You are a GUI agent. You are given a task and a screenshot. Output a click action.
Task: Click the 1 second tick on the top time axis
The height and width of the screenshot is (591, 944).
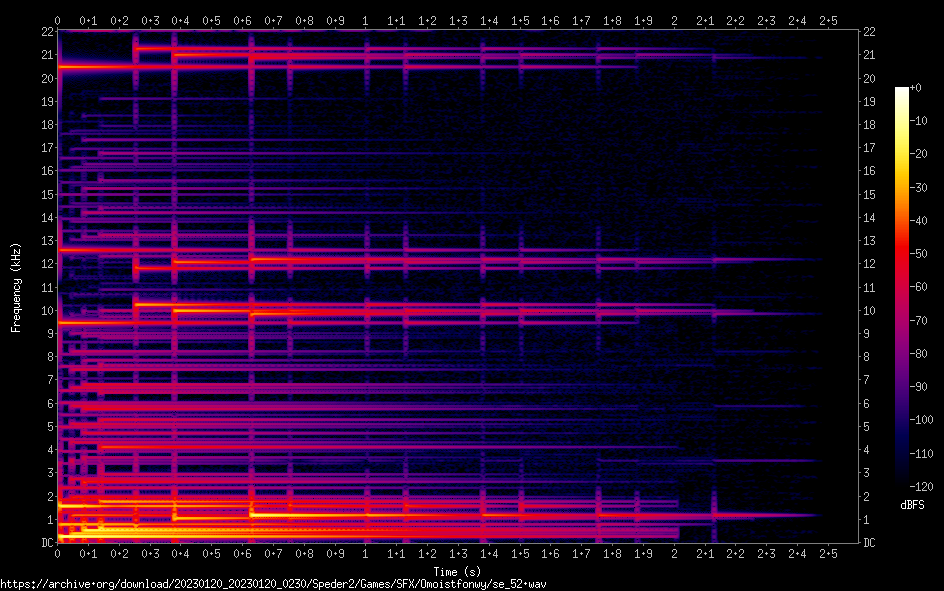[x=366, y=20]
